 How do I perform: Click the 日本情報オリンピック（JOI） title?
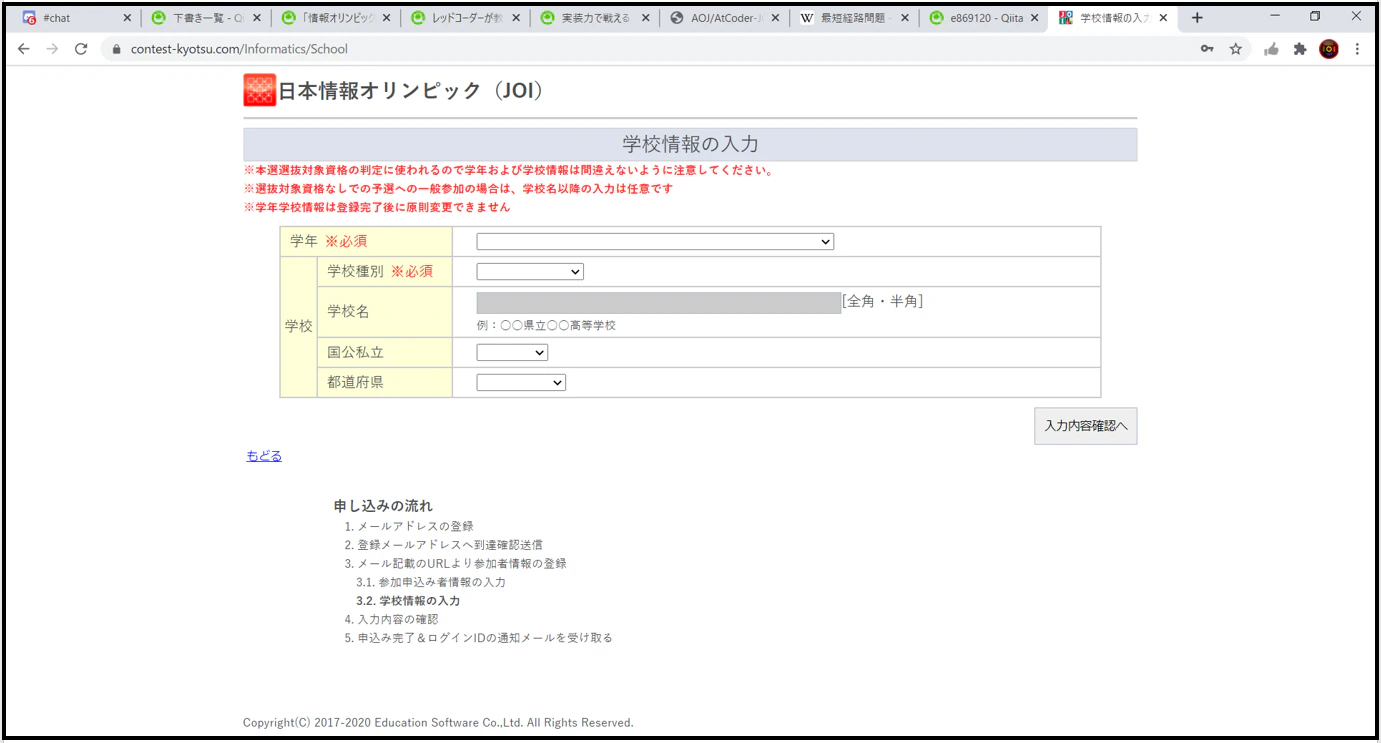pyautogui.click(x=411, y=90)
